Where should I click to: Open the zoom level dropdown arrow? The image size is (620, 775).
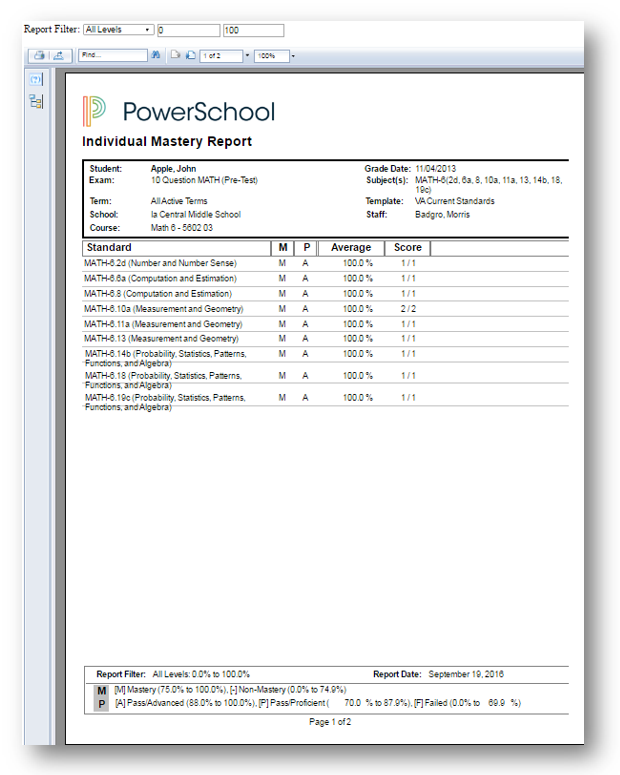[293, 56]
